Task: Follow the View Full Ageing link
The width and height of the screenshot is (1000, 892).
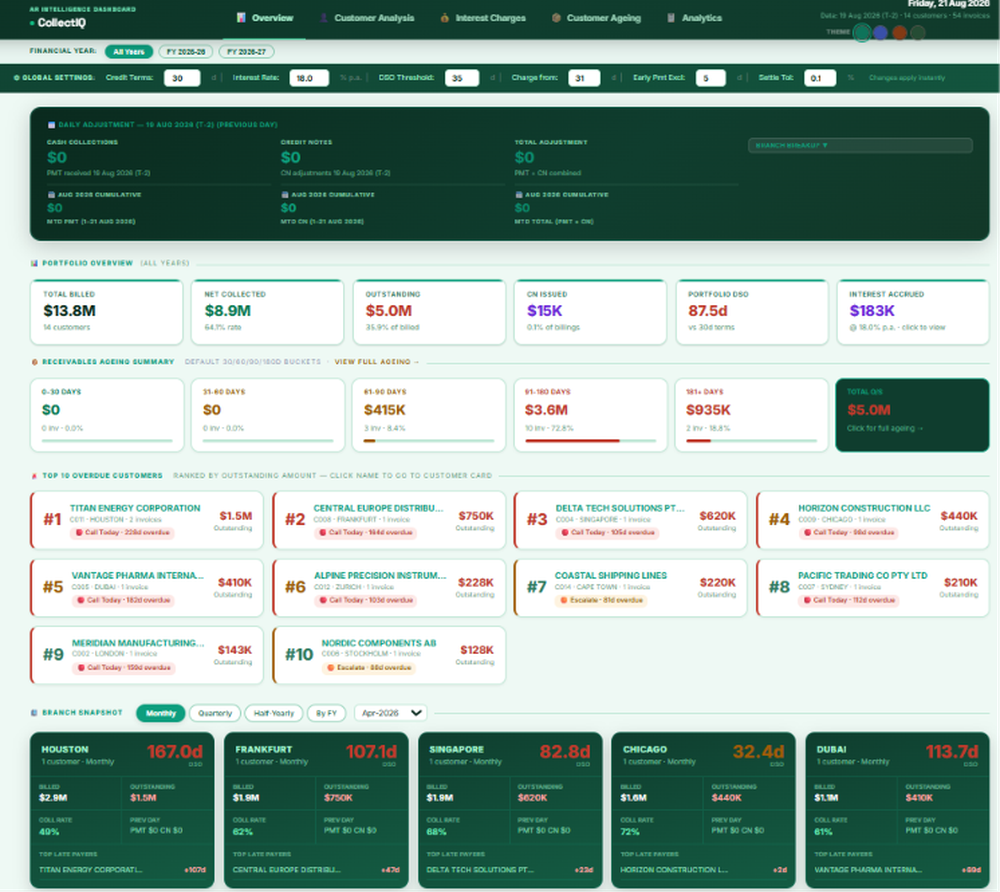Action: point(376,362)
